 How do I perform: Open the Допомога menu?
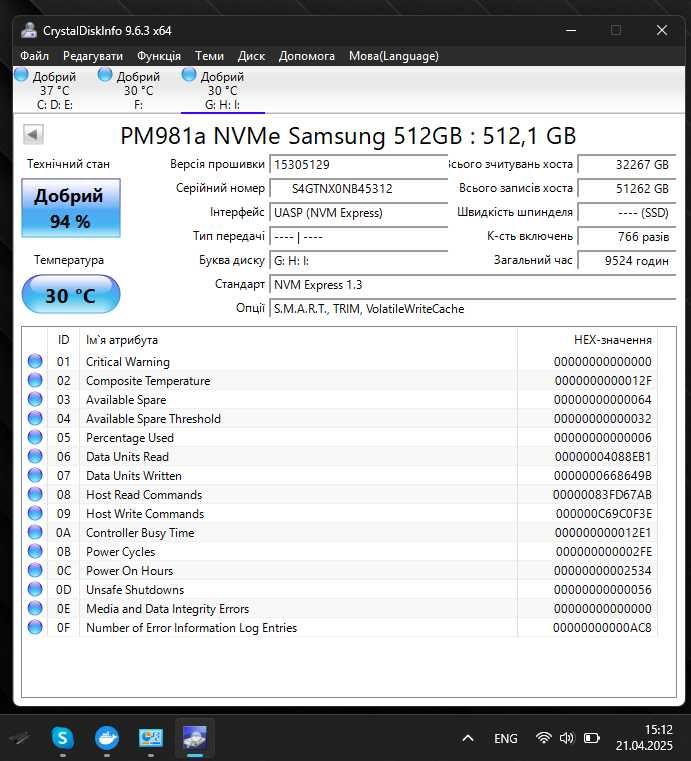pyautogui.click(x=307, y=56)
